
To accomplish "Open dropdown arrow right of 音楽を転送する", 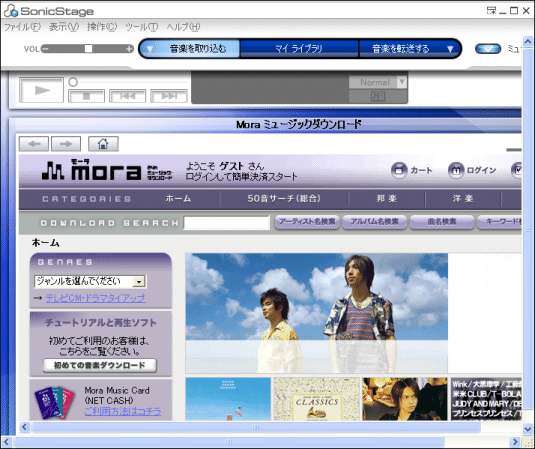I will [x=450, y=49].
